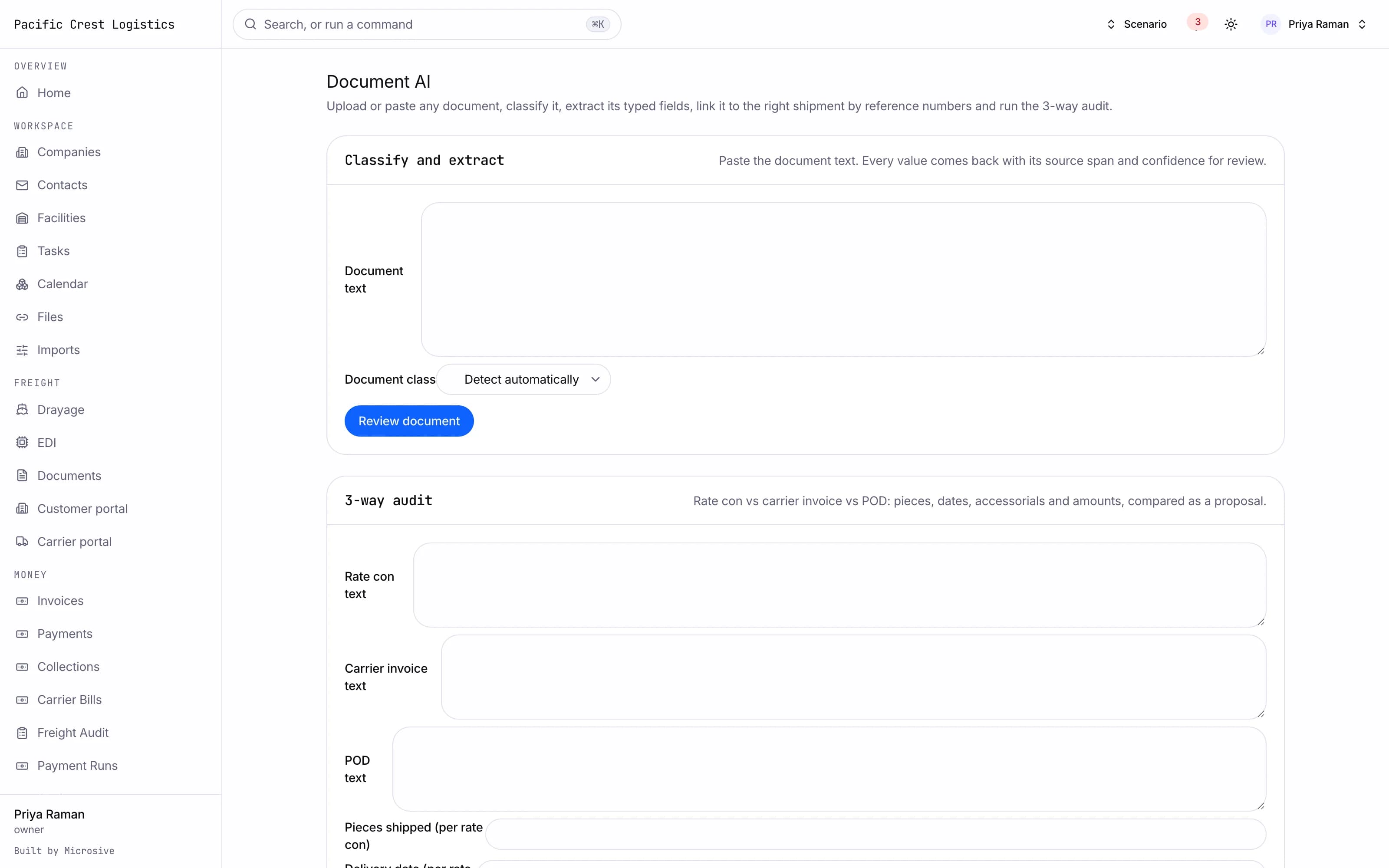
Task: Click the Facilities warehouse icon
Action: 22,218
